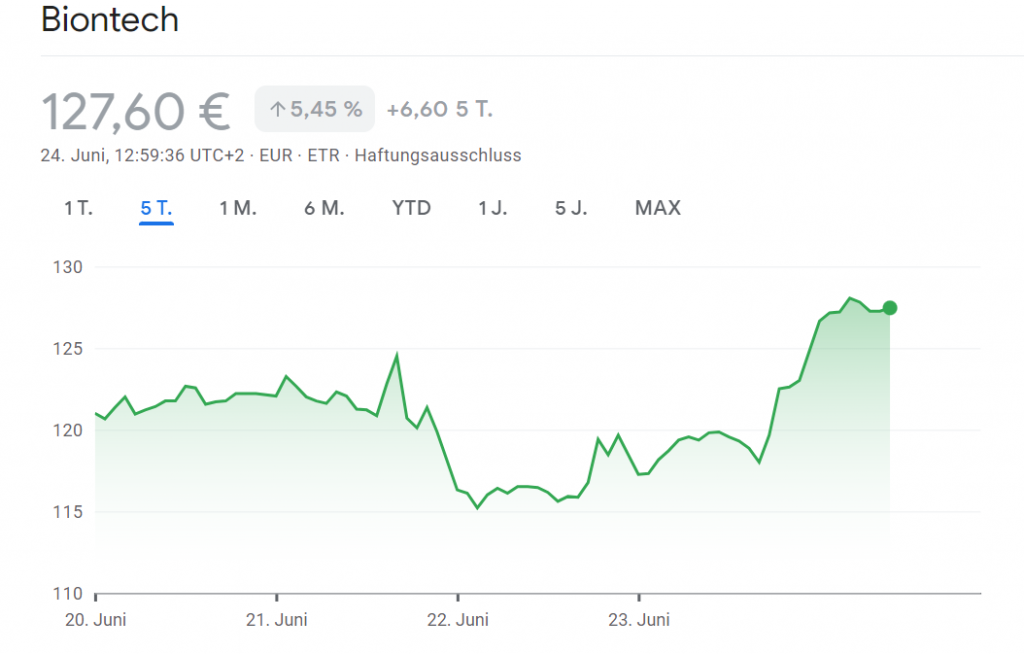
Task: Click the green current price dot
Action: 889,308
